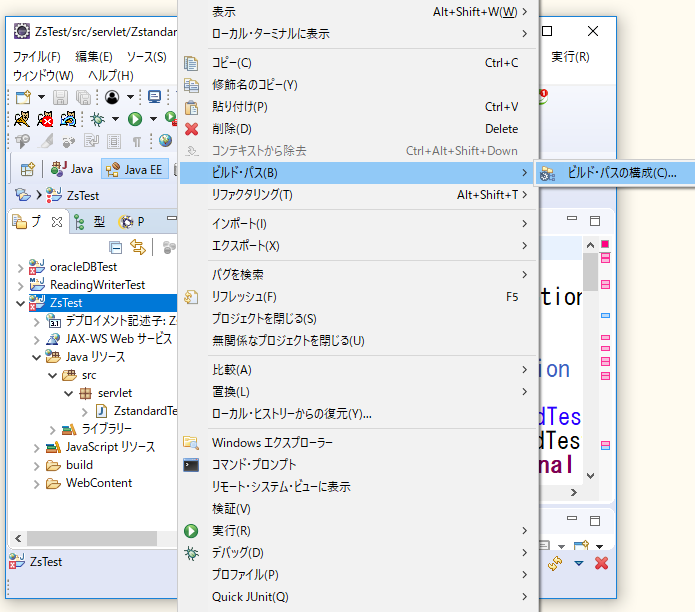Open 実行(R) submenu in context menu

click(x=359, y=530)
